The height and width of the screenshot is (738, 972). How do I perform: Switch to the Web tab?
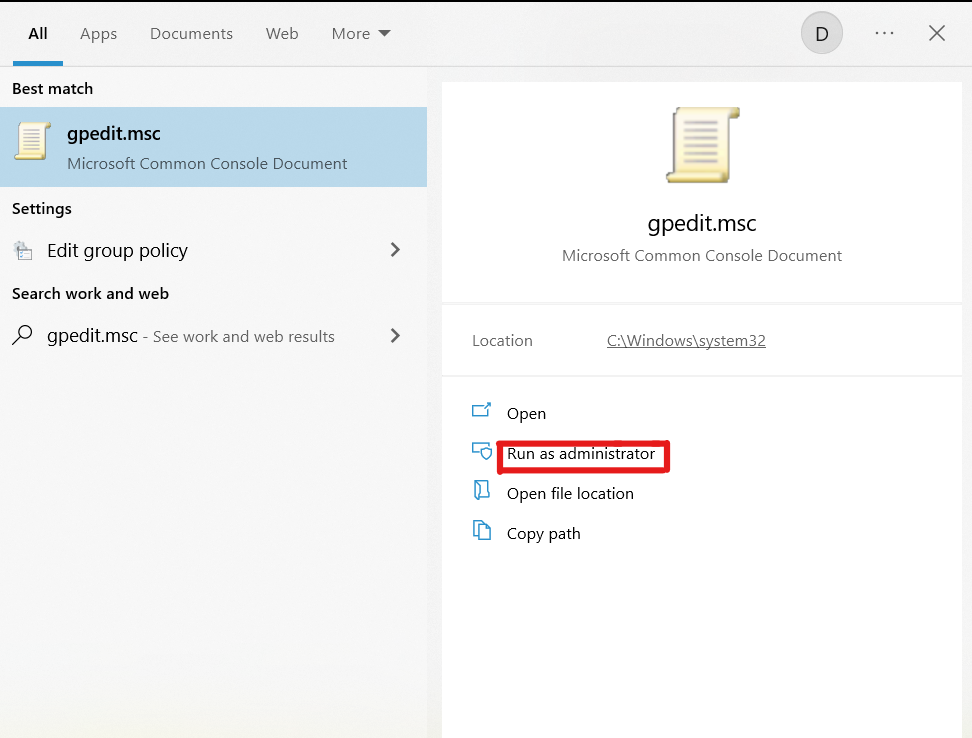[282, 33]
